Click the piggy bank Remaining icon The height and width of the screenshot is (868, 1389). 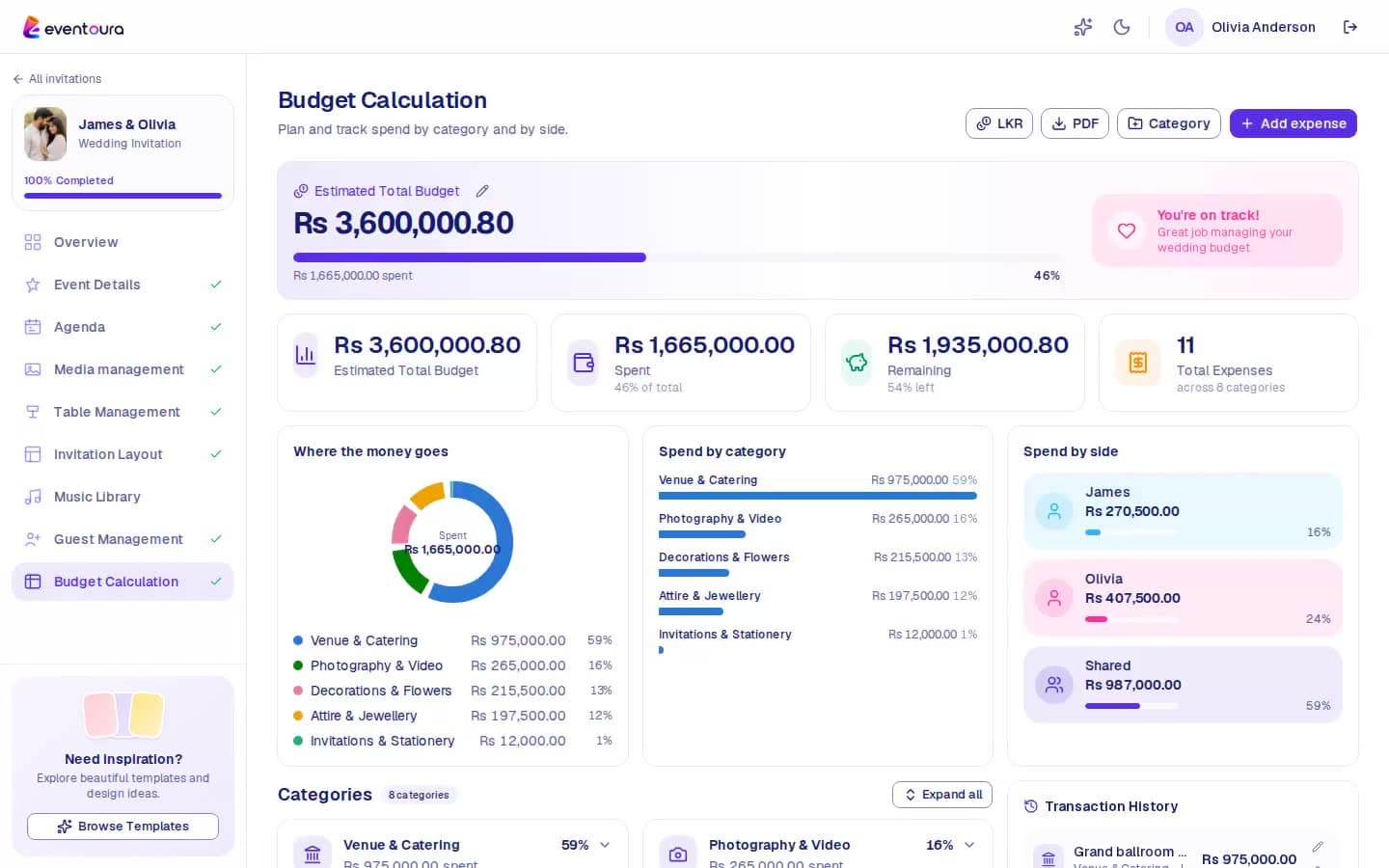(857, 363)
